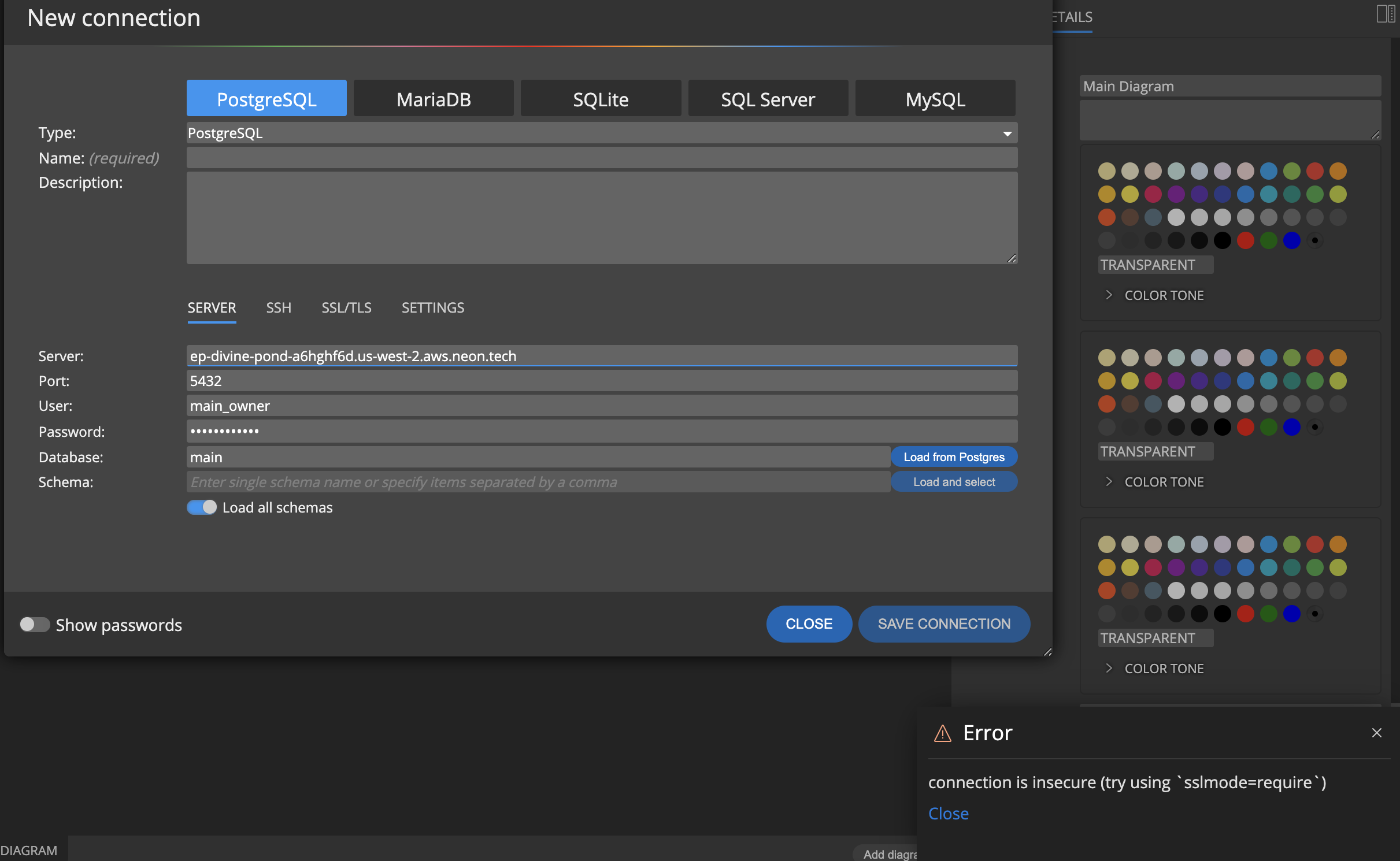Screen dimensions: 1400x861
Task: Pick the bright blue swatch in first palette
Action: click(1292, 240)
